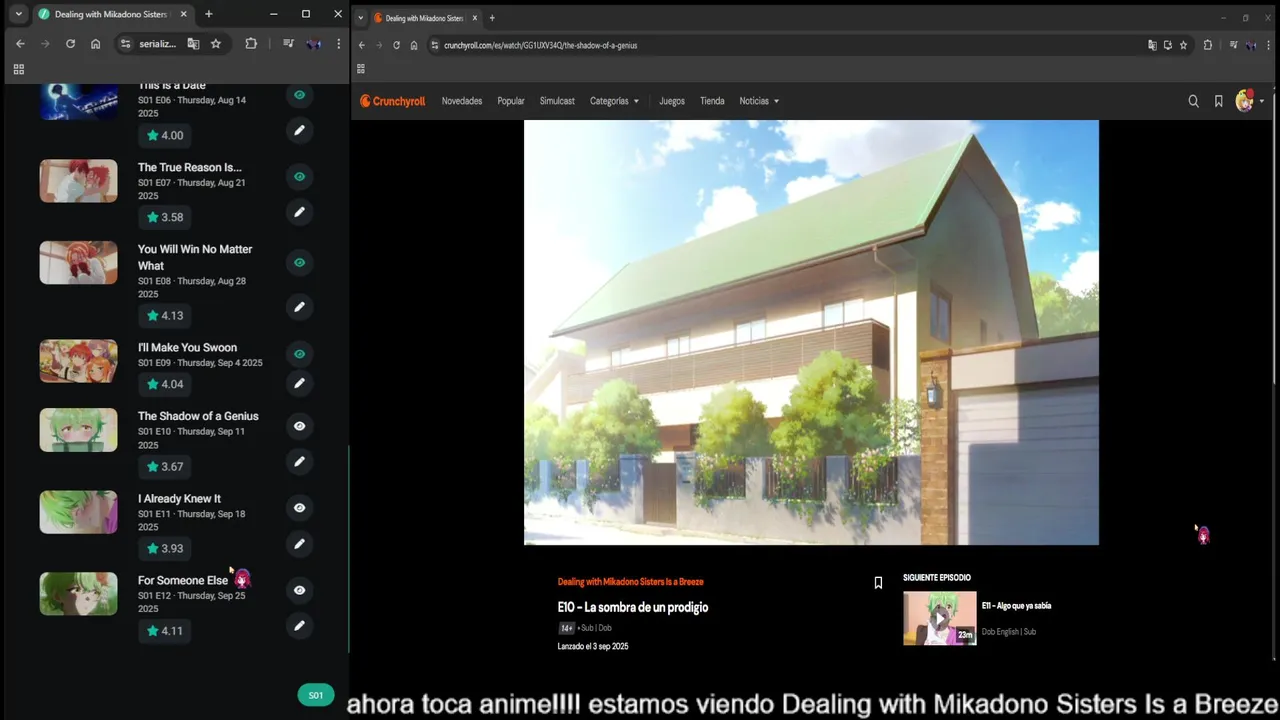Mark The Shadow of a Genius as watched
The height and width of the screenshot is (720, 1280).
(x=299, y=426)
